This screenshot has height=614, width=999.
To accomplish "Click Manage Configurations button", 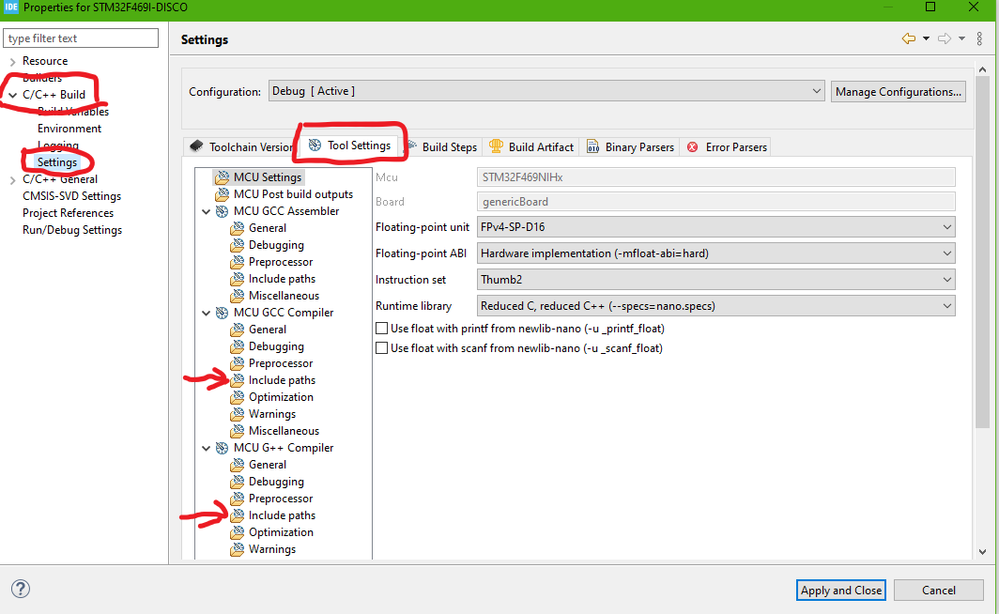I will click(x=898, y=92).
